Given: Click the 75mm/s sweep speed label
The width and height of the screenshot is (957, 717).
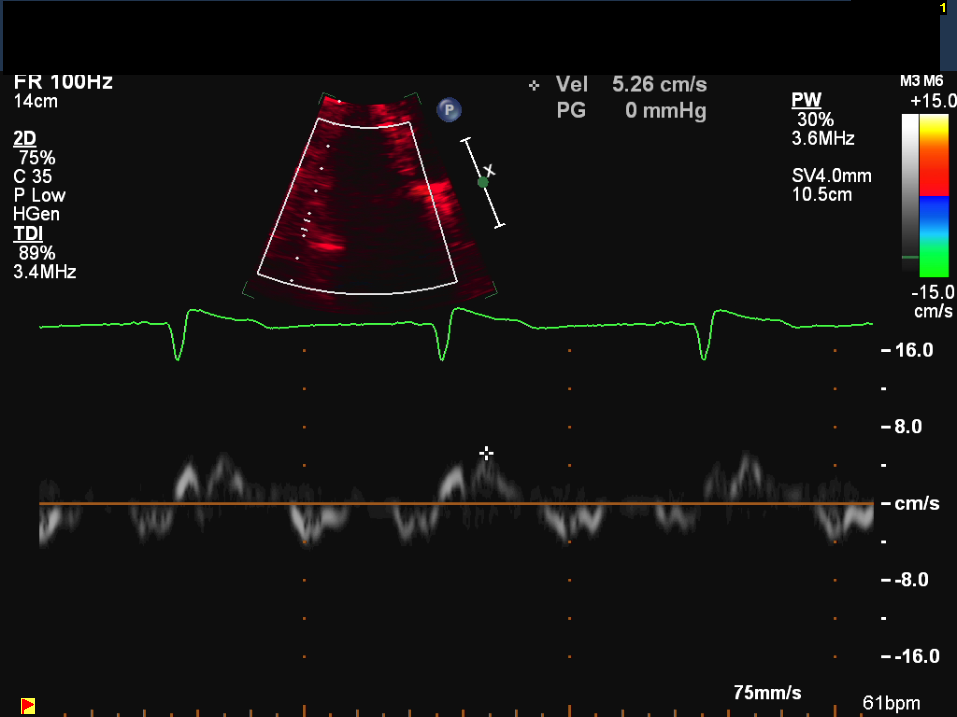Looking at the screenshot, I should click(x=767, y=693).
